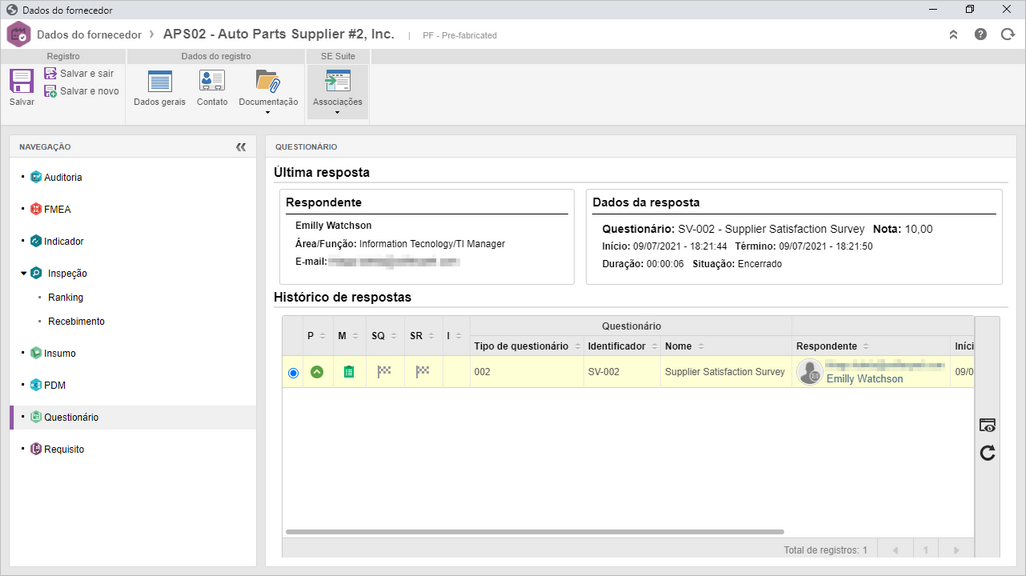
Task: Click green clipboard icon in M column
Action: tap(349, 372)
